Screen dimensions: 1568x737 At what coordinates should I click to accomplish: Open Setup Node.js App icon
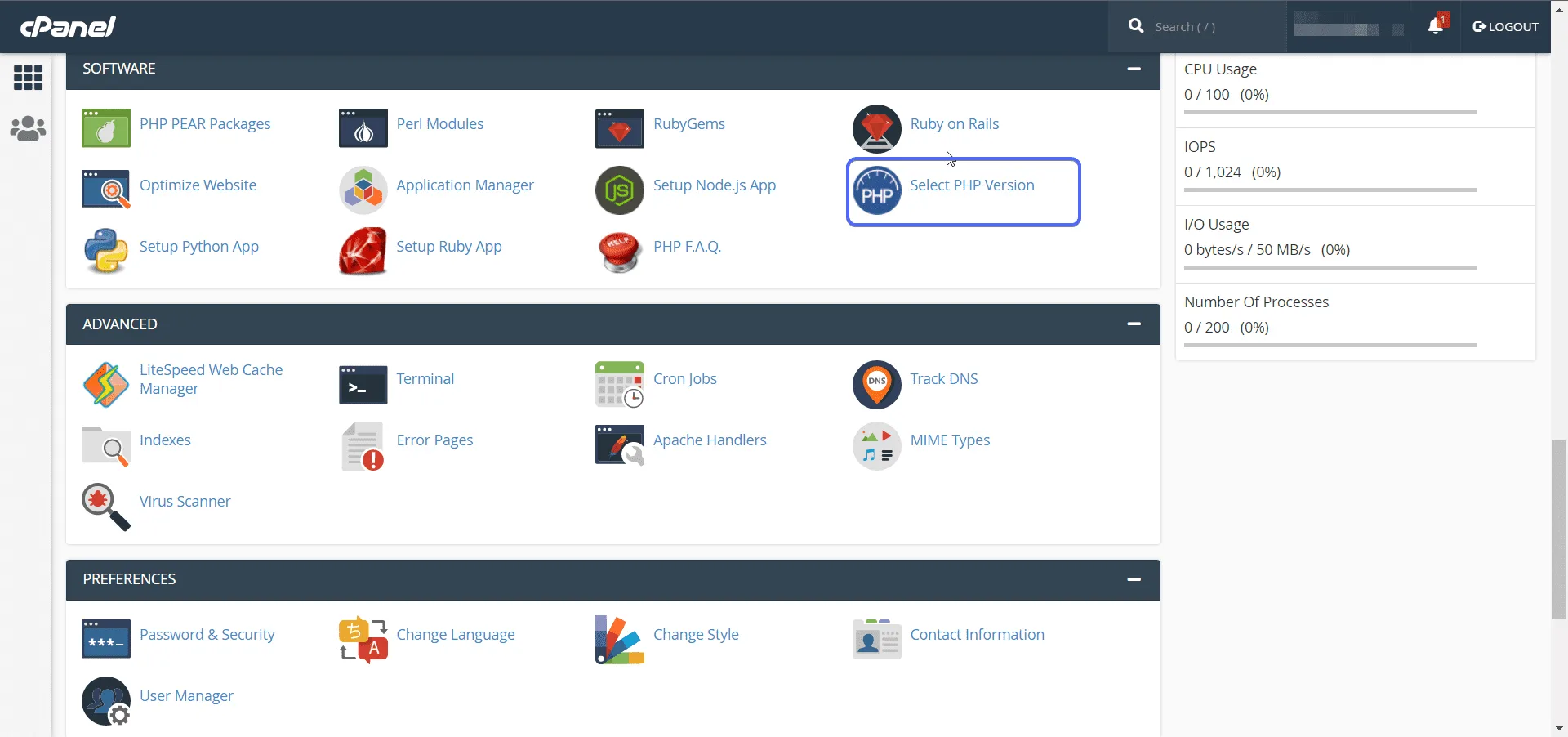[620, 190]
